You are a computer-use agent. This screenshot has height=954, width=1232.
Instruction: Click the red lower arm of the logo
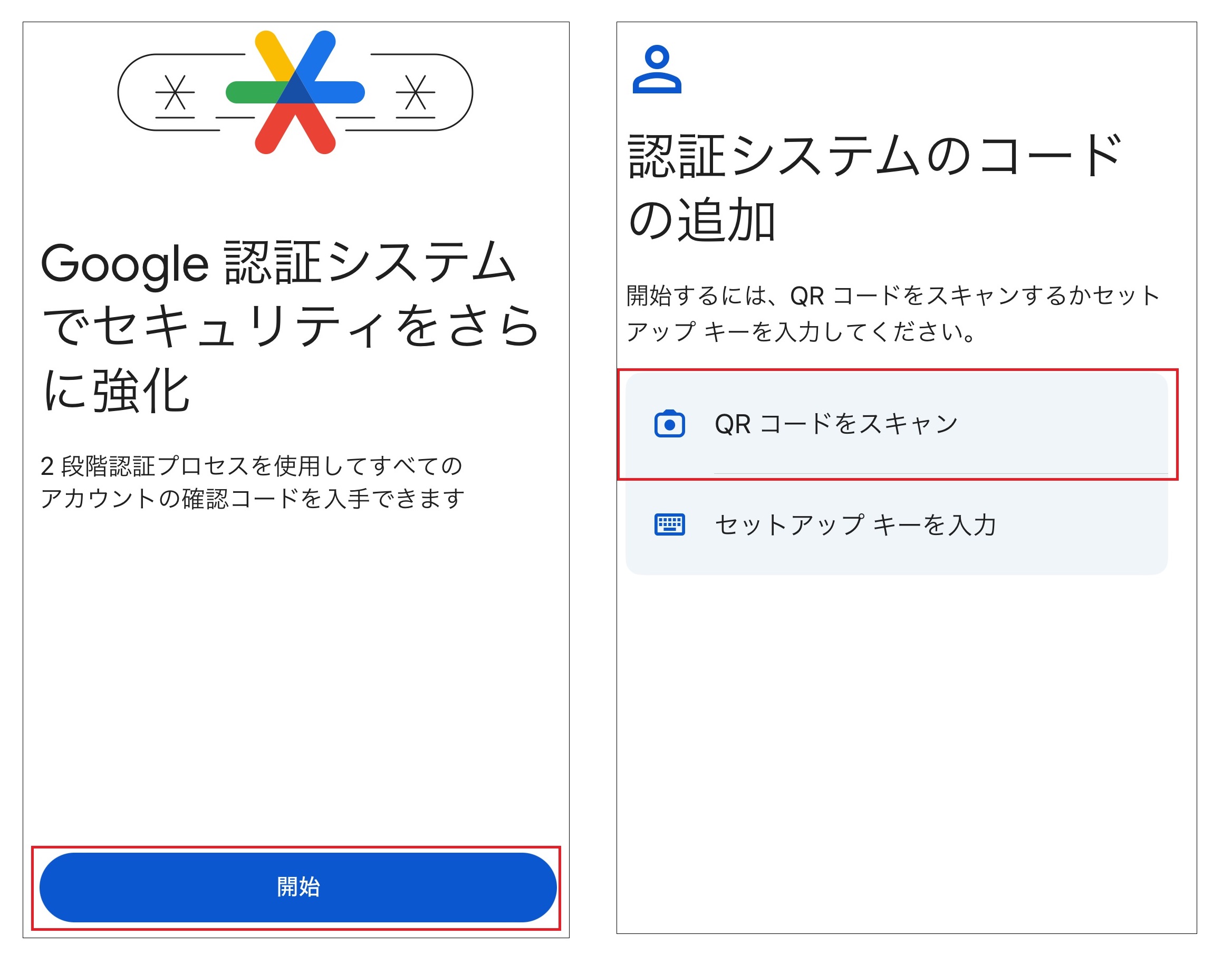(295, 129)
